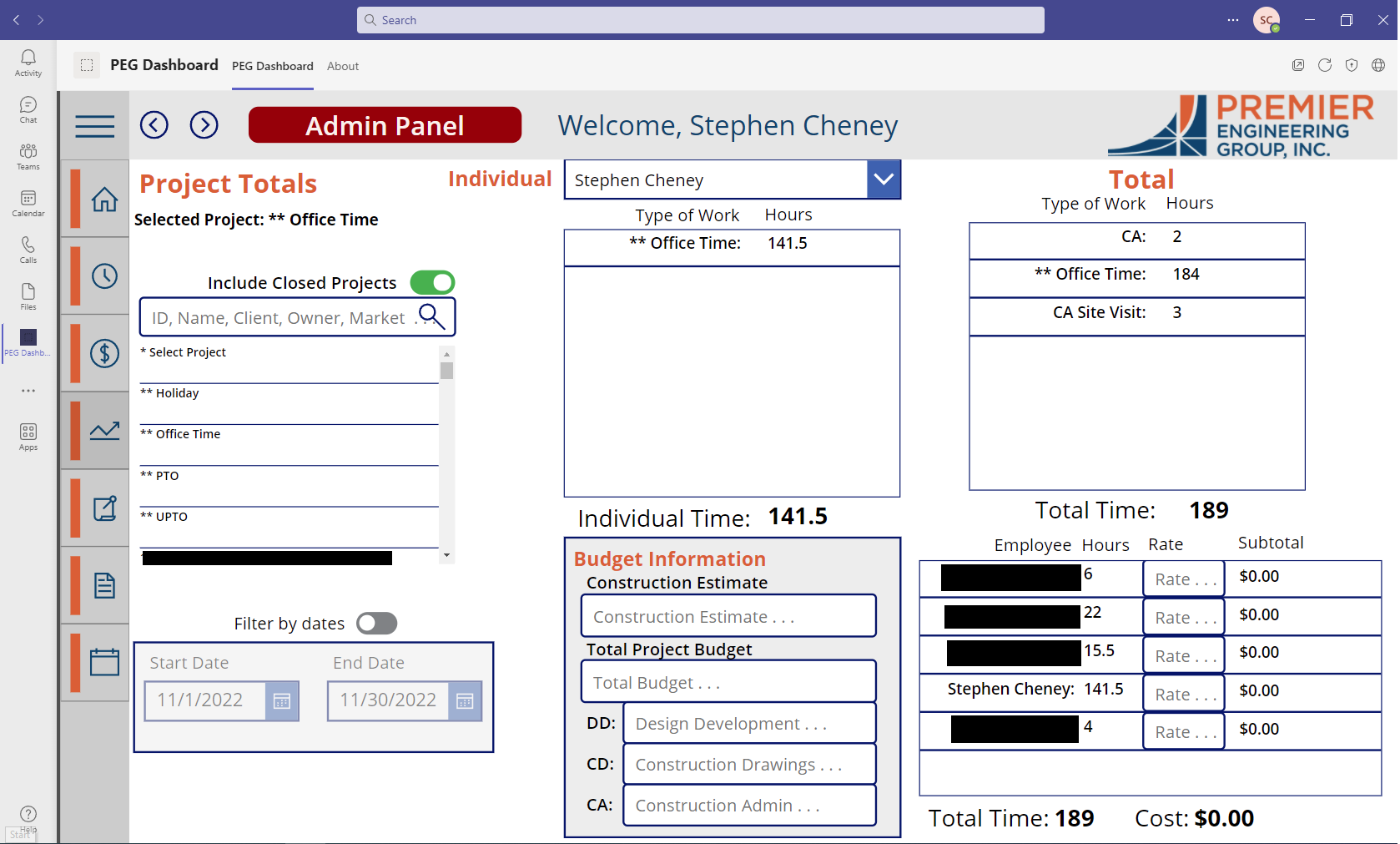Open the End Date date picker

[x=465, y=701]
